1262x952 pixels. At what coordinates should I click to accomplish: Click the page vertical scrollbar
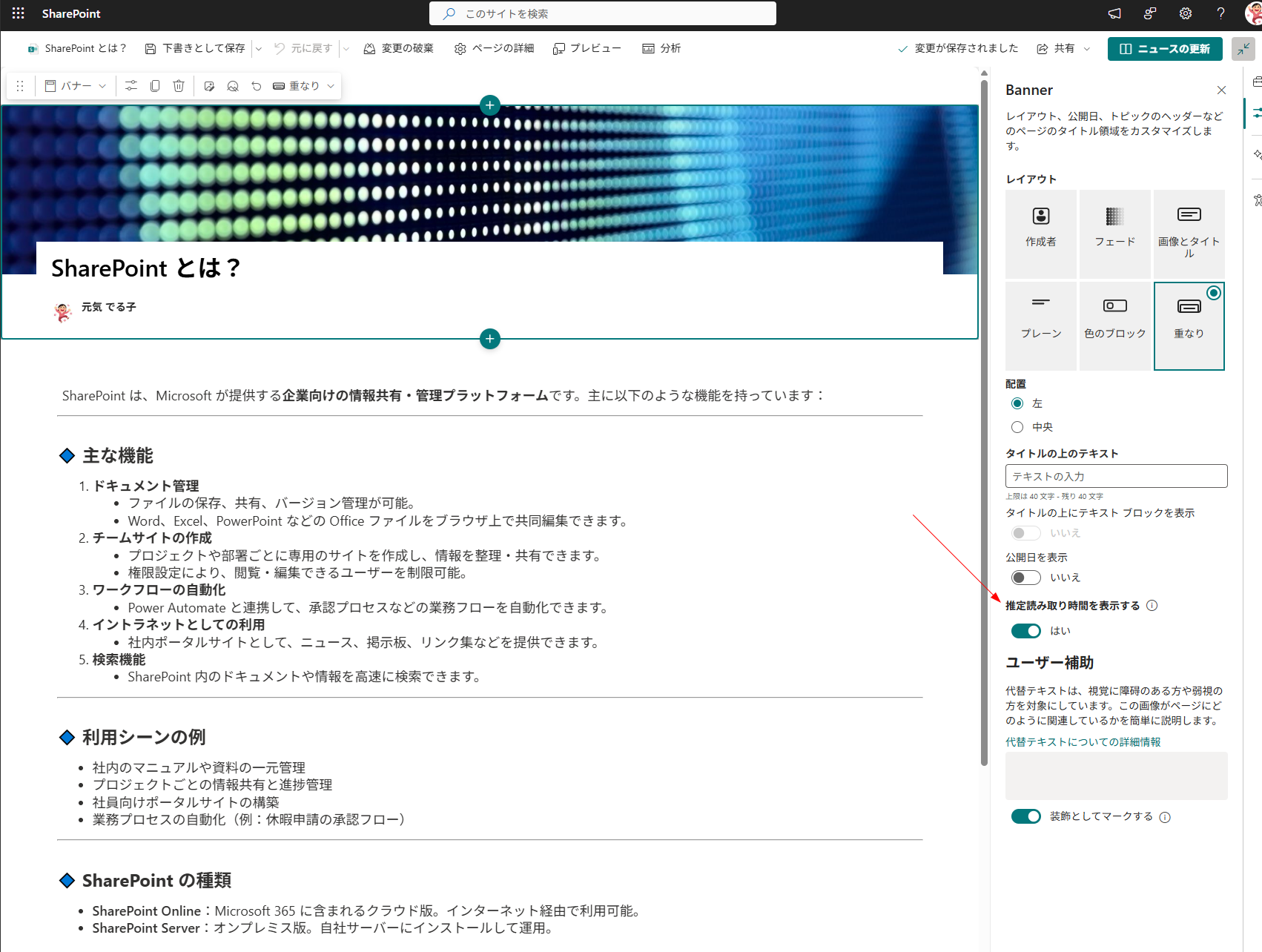tap(985, 423)
